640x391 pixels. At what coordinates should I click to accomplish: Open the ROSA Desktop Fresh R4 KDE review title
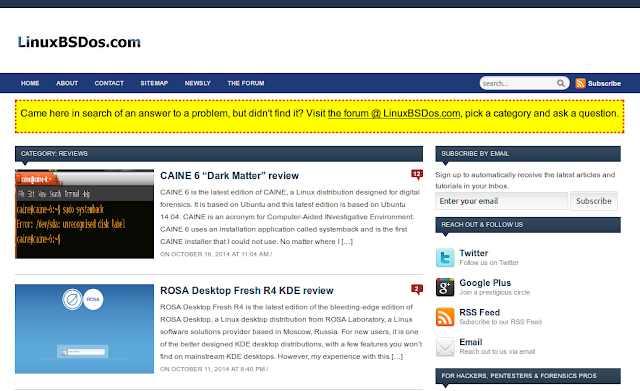[247, 291]
